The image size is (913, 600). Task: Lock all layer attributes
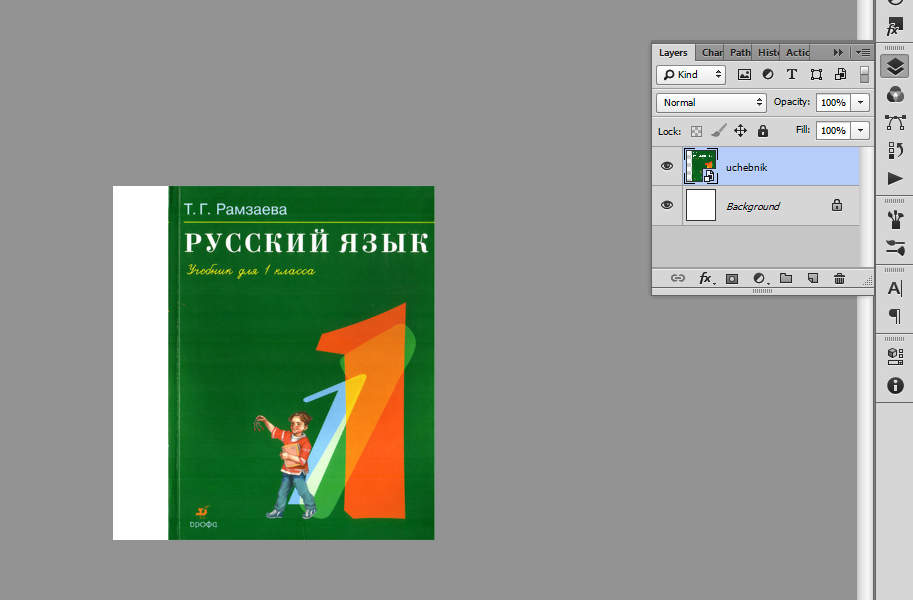click(x=763, y=130)
